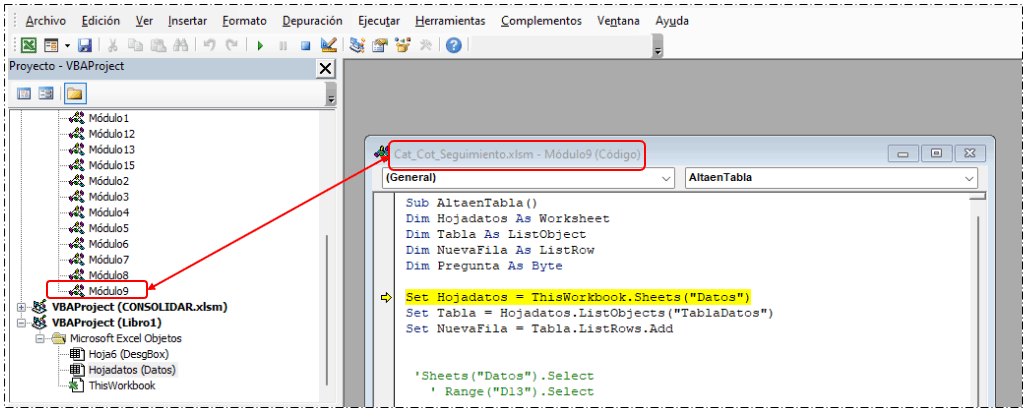
Task: Open the Depuración menu
Action: (312, 21)
